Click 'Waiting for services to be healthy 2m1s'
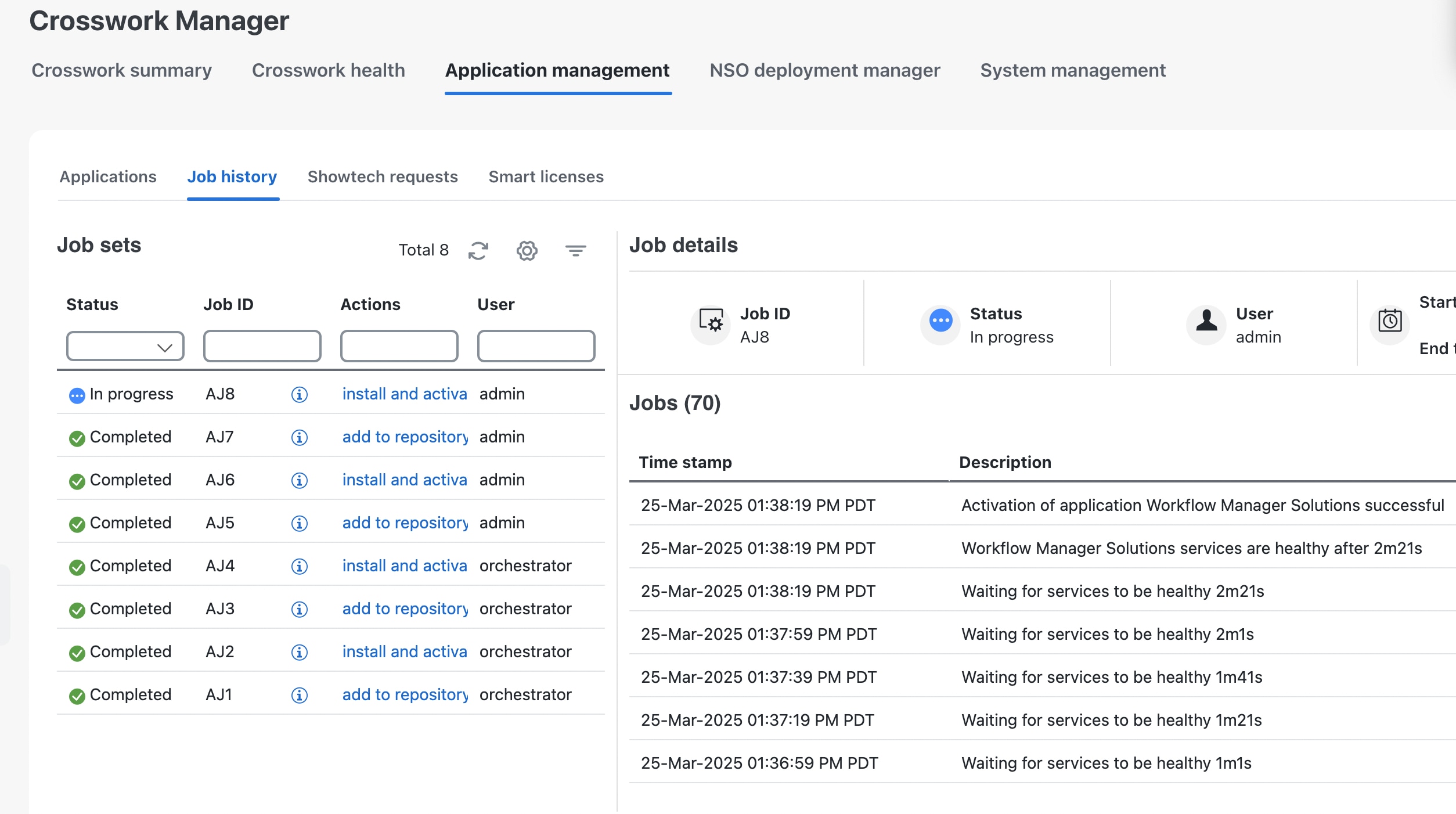The height and width of the screenshot is (814, 1456). coord(1108,634)
